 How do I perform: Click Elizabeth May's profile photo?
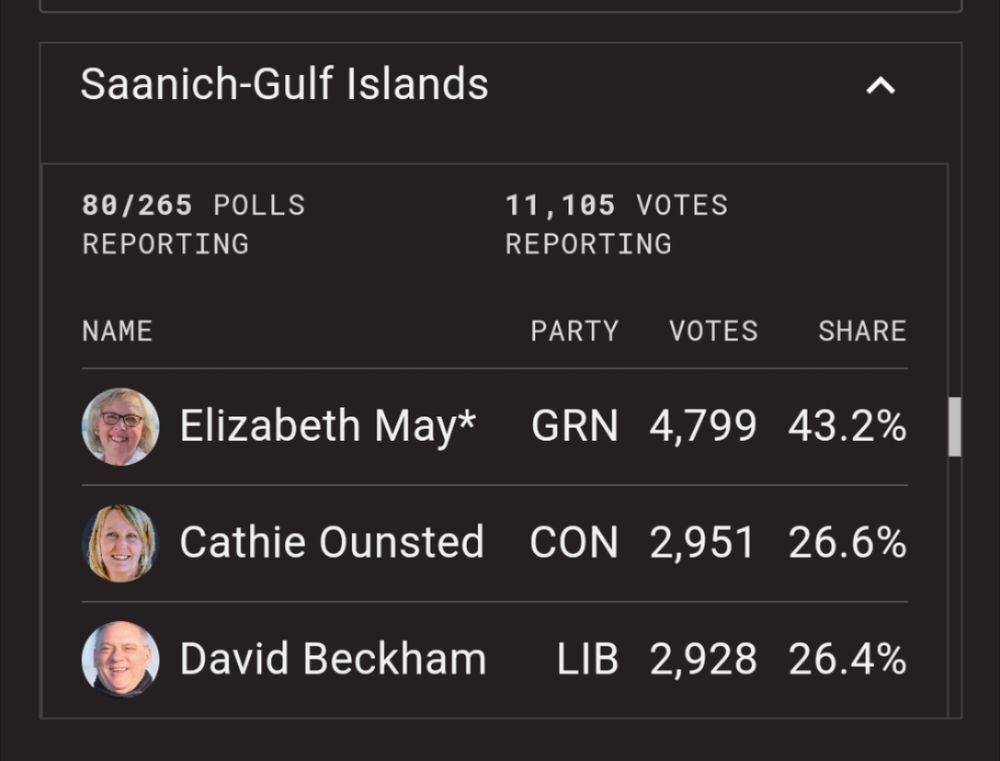click(x=120, y=426)
